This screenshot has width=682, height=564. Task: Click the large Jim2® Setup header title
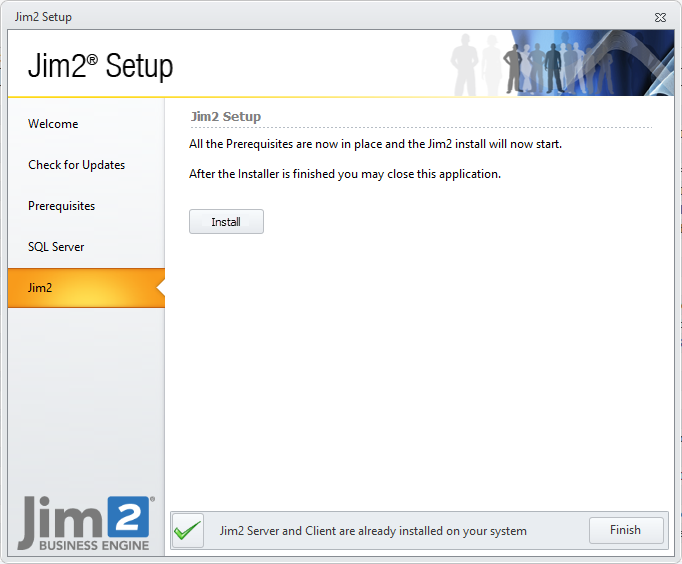[100, 66]
